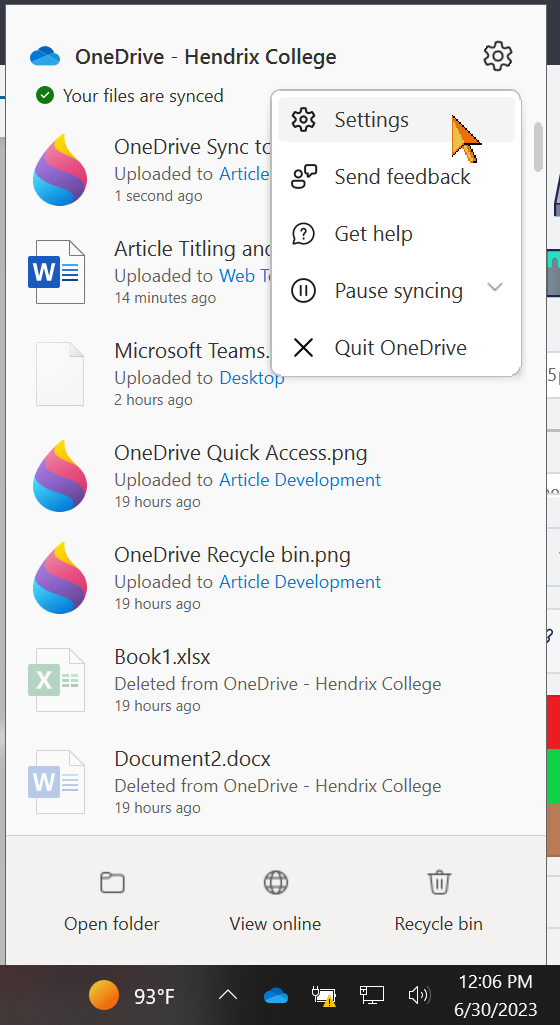Click the OneDrive Recycle bin.png file name
The width and height of the screenshot is (560, 1025).
coord(233,554)
